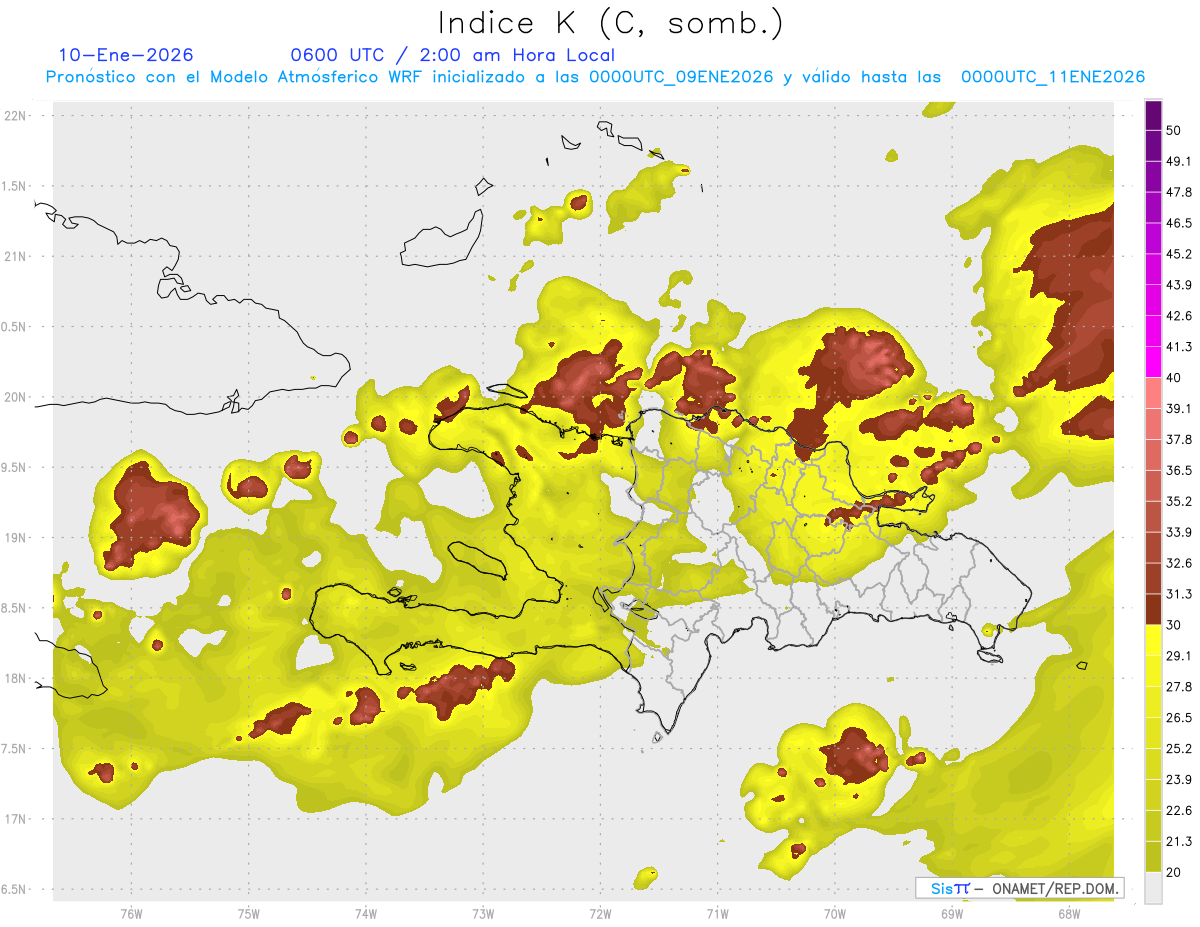Image resolution: width=1200 pixels, height=927 pixels.
Task: Pick the brown swatch between 33.9 and 35.2
Action: click(1153, 517)
